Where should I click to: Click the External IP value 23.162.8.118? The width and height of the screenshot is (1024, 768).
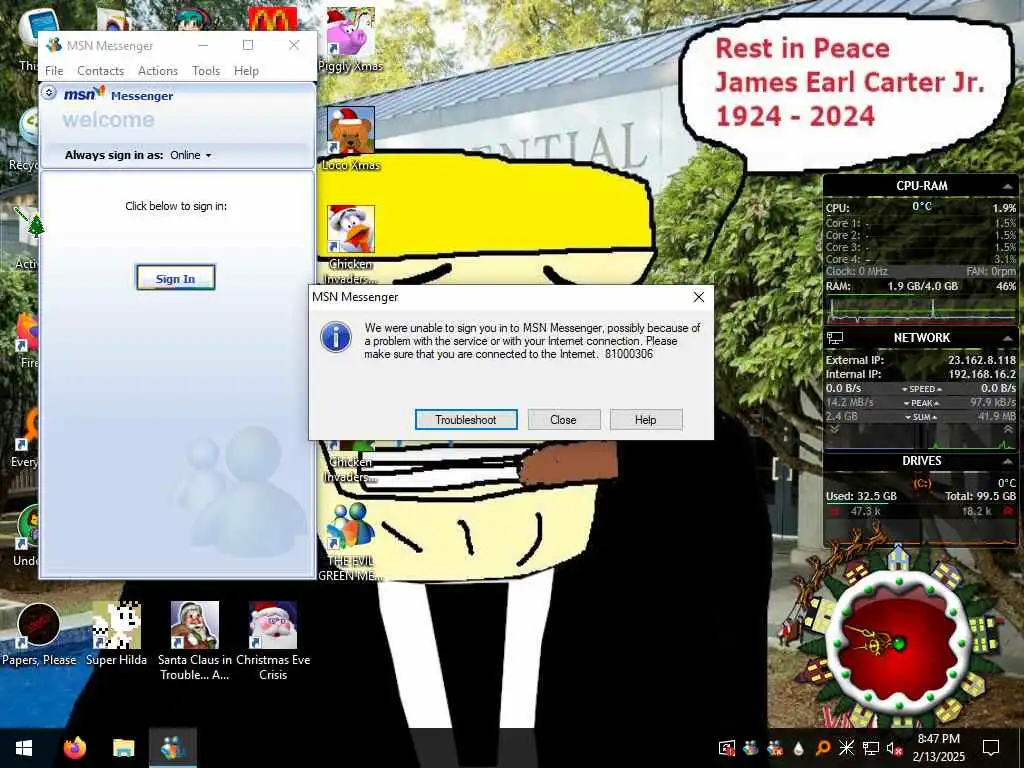tap(982, 360)
